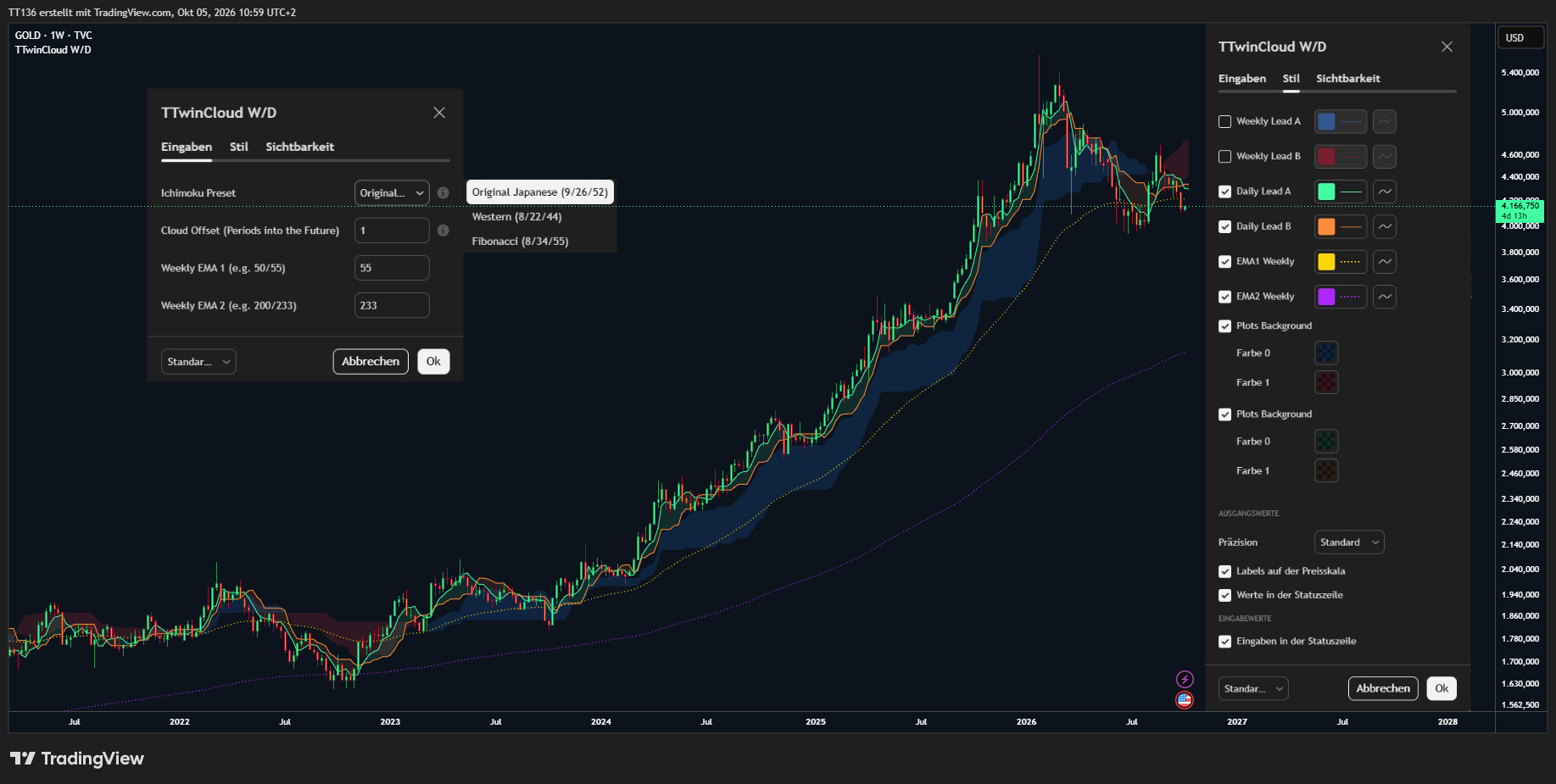1556x784 pixels.
Task: Click Ok in the left dialog
Action: click(x=433, y=362)
